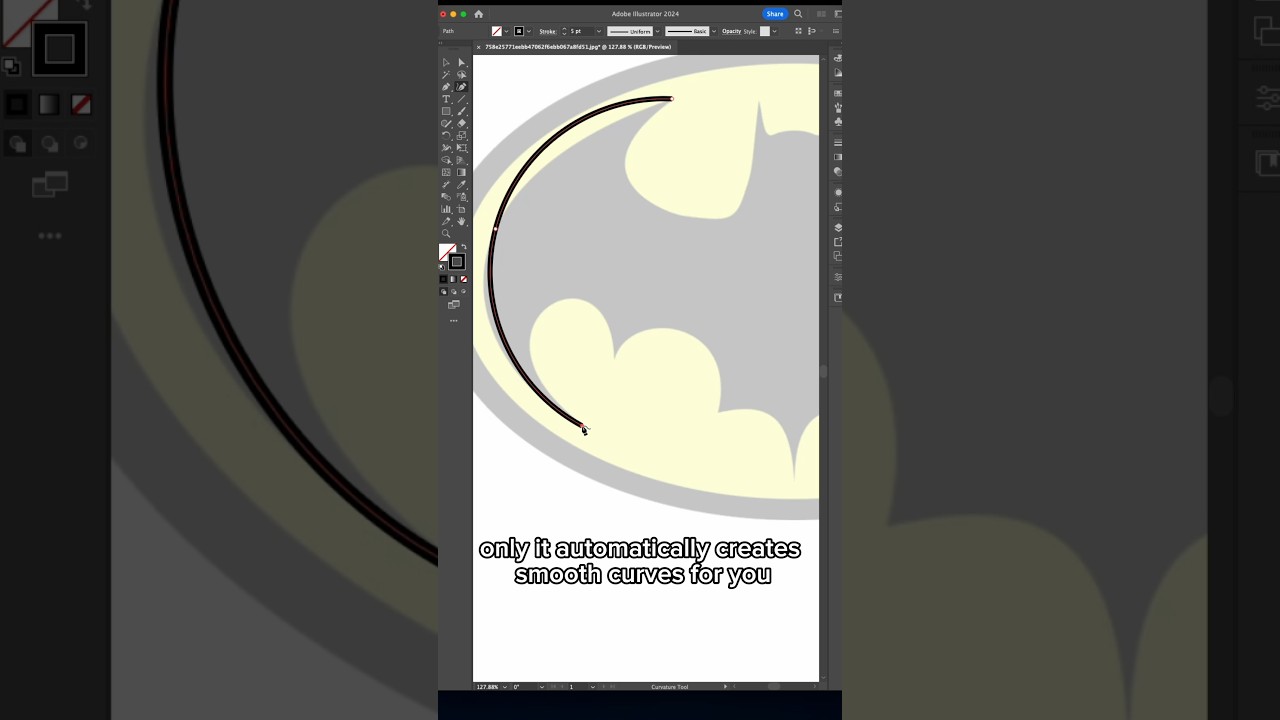The height and width of the screenshot is (720, 1280).
Task: Reset default fill and stroke
Action: click(442, 267)
